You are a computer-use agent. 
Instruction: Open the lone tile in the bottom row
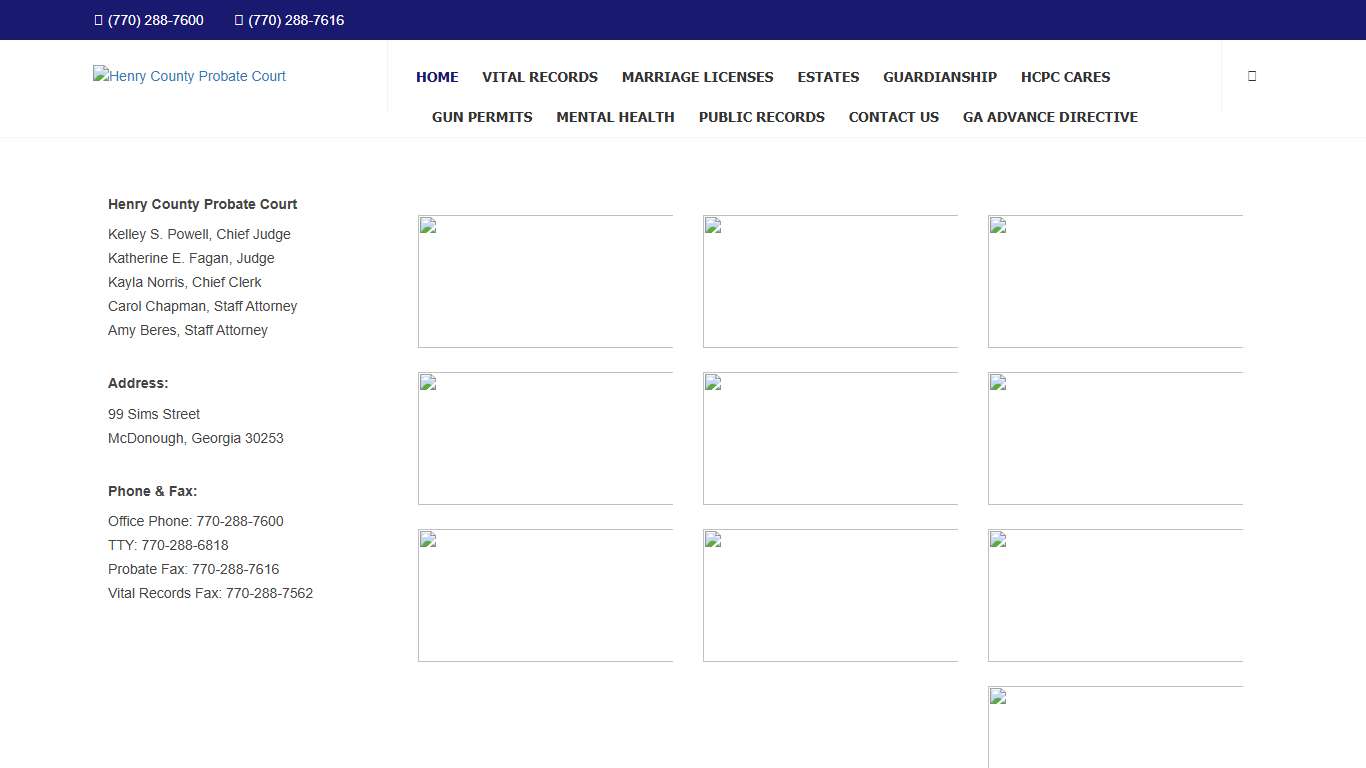pyautogui.click(x=1115, y=728)
